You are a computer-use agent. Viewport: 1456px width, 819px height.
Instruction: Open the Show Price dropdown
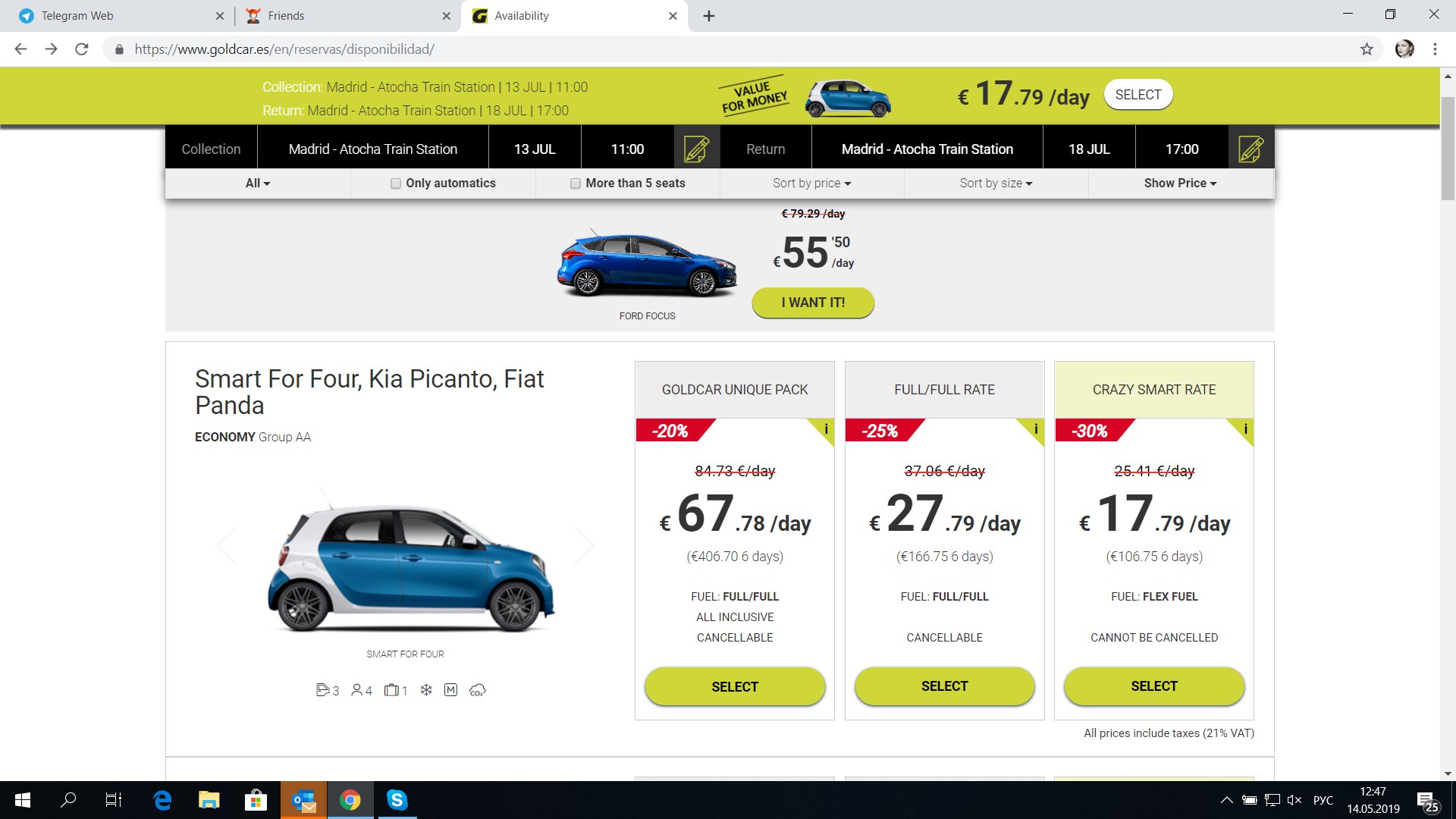(1180, 184)
